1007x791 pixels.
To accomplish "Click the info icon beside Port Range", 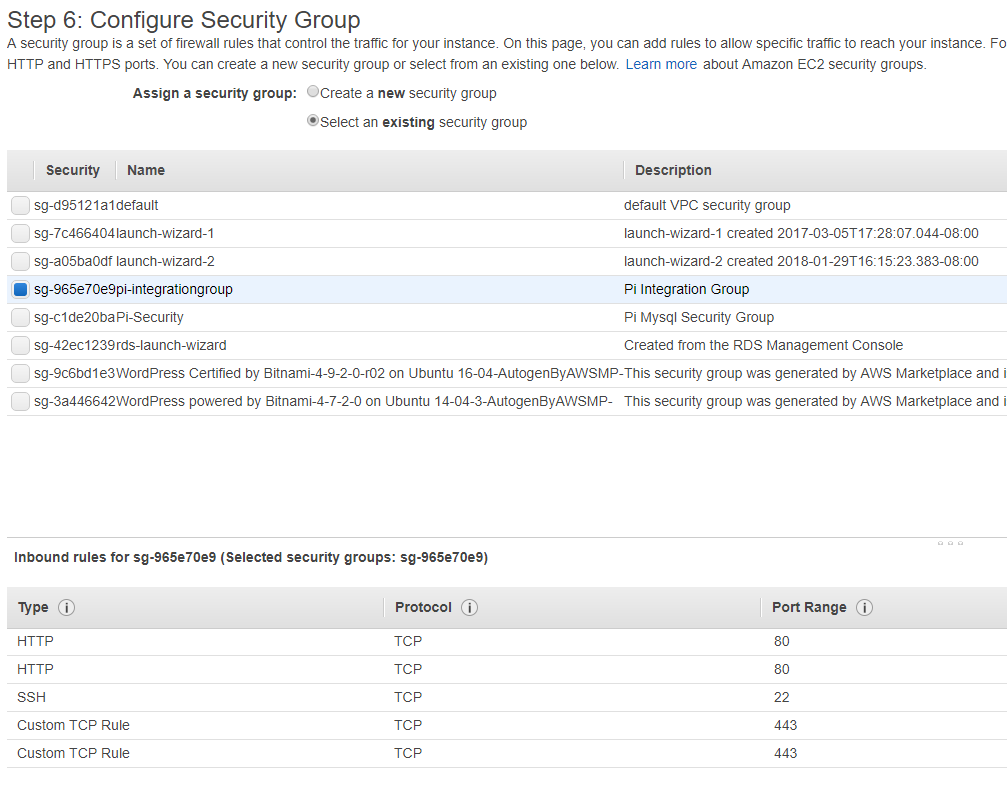I will point(865,608).
